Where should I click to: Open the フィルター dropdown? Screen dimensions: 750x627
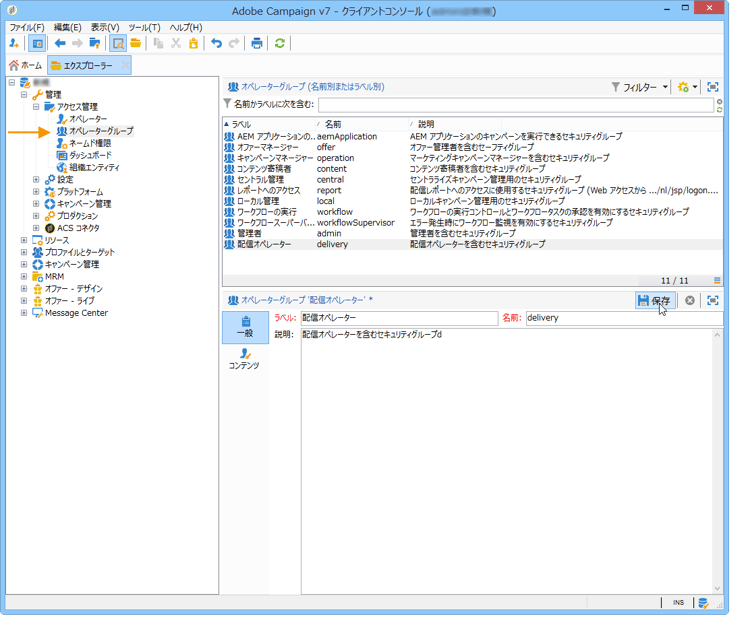coord(640,87)
